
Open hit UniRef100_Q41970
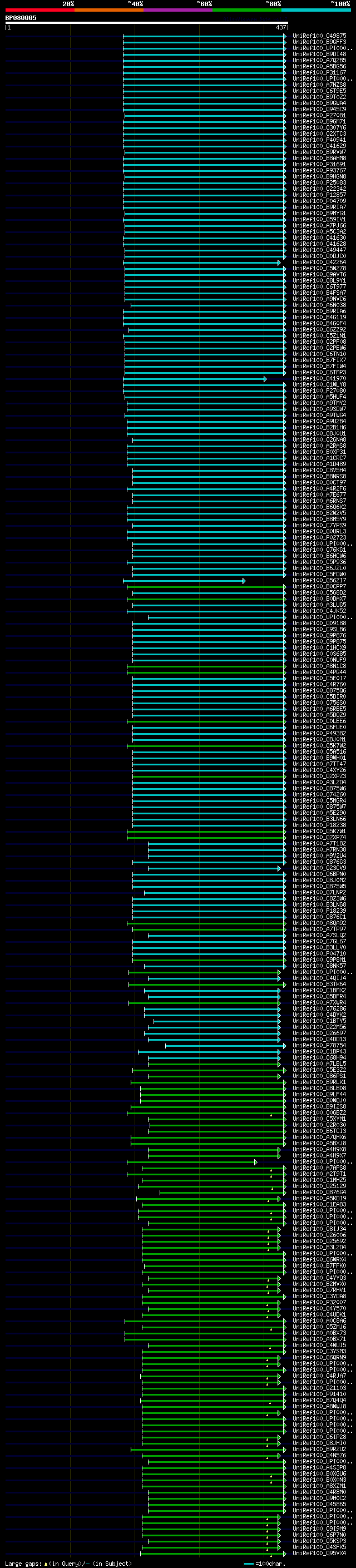[x=319, y=379]
